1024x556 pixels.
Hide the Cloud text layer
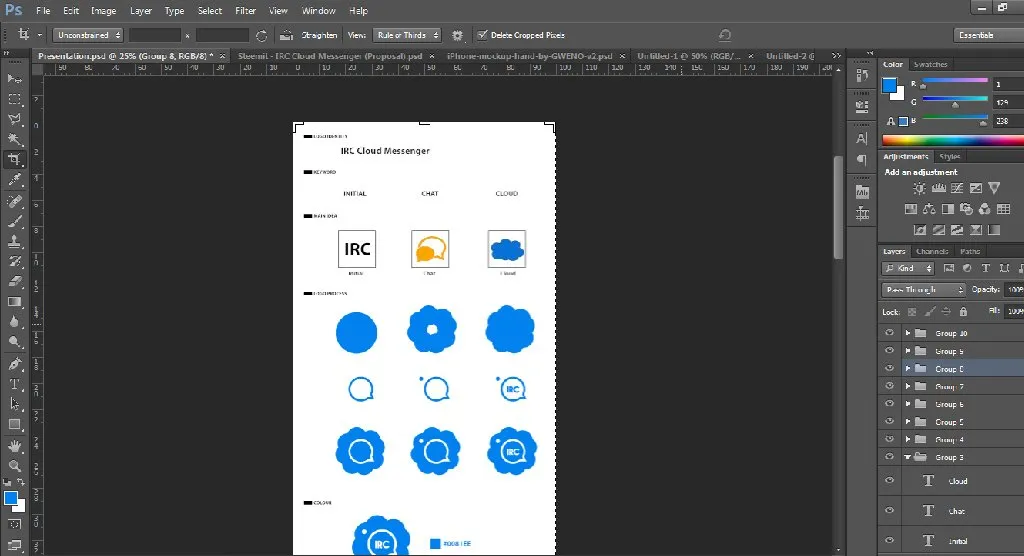[x=889, y=480]
